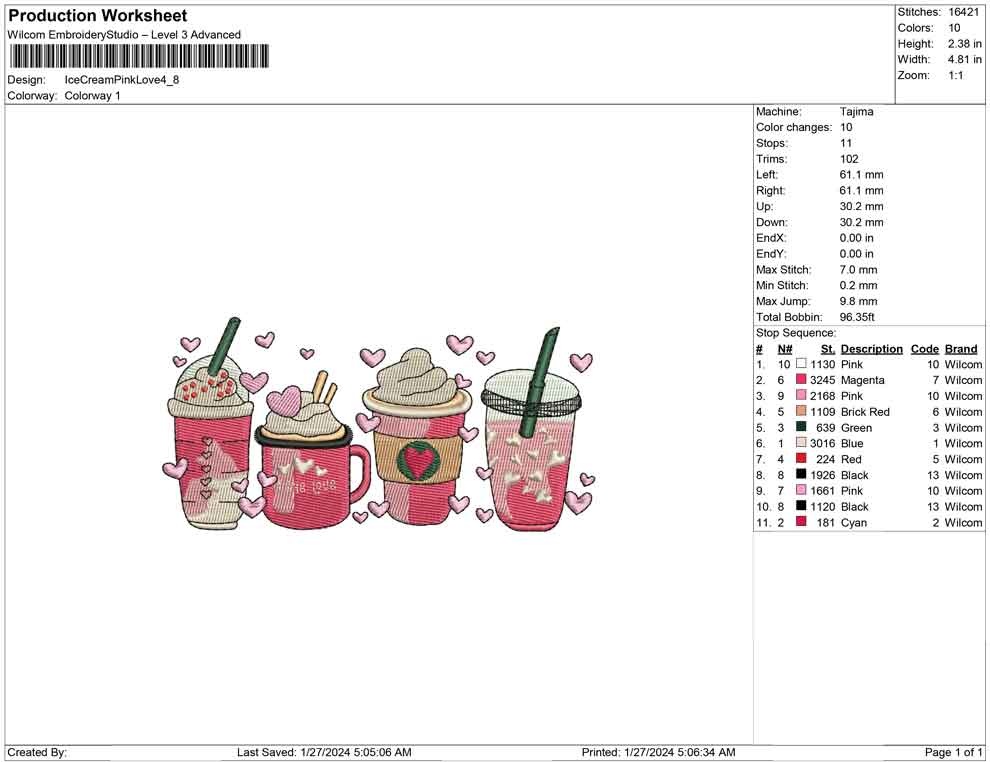Click the white Pink 1130 color swatch
Viewport: 990px width, 762px height.
pos(801,364)
